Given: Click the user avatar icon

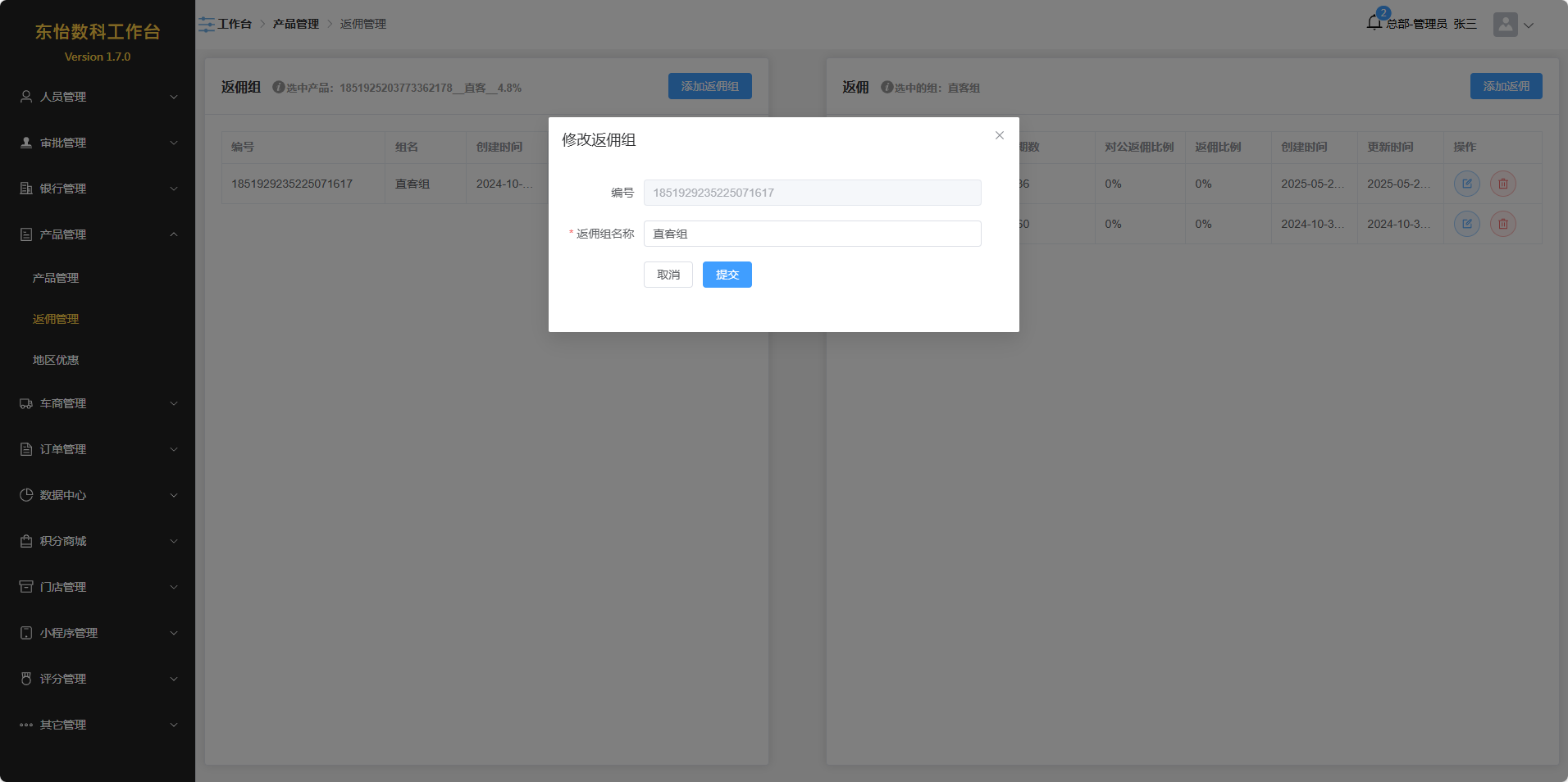Looking at the screenshot, I should coord(1505,25).
